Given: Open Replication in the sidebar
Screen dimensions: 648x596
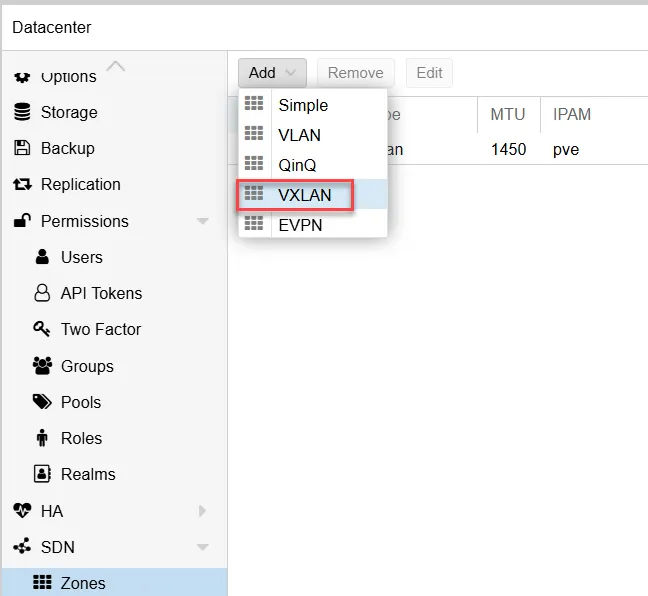Looking at the screenshot, I should pos(114,184).
